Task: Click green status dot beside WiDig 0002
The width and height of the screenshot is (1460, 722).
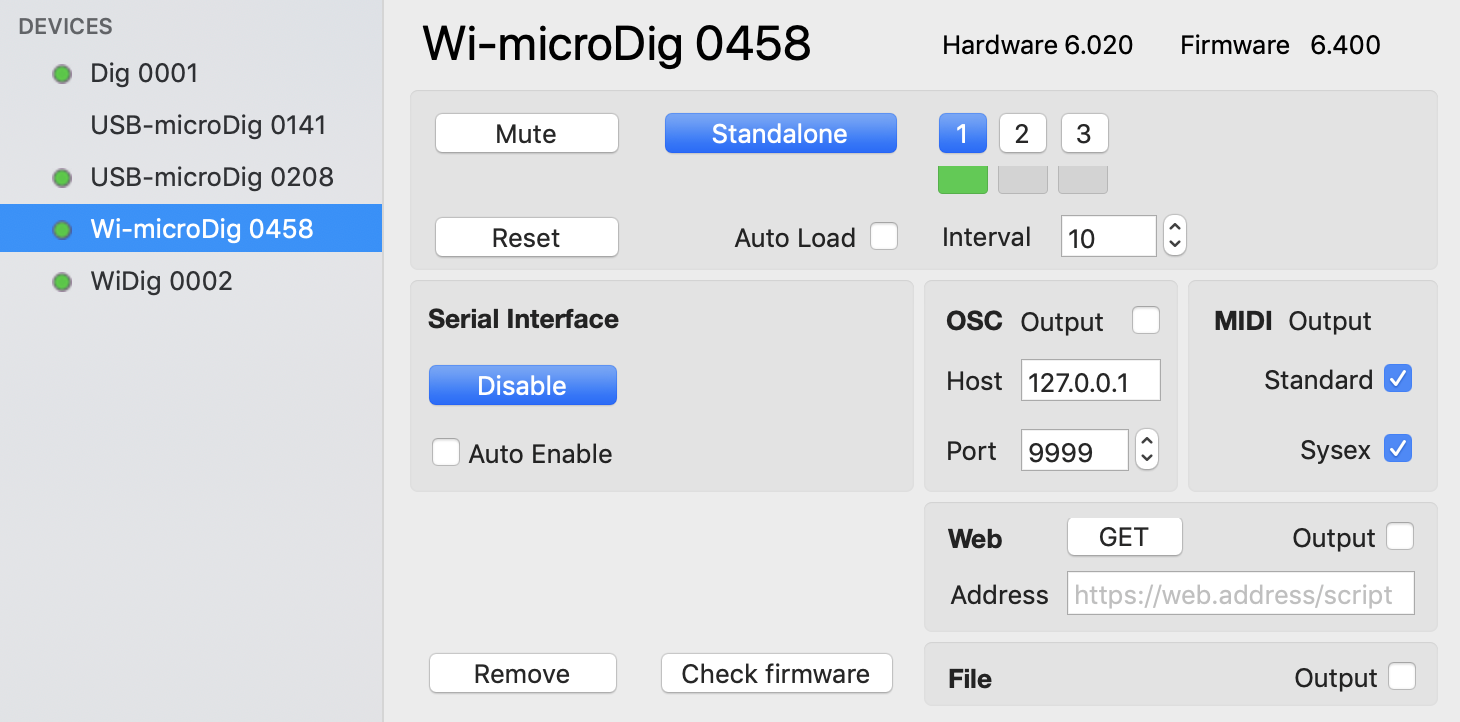Action: tap(62, 282)
